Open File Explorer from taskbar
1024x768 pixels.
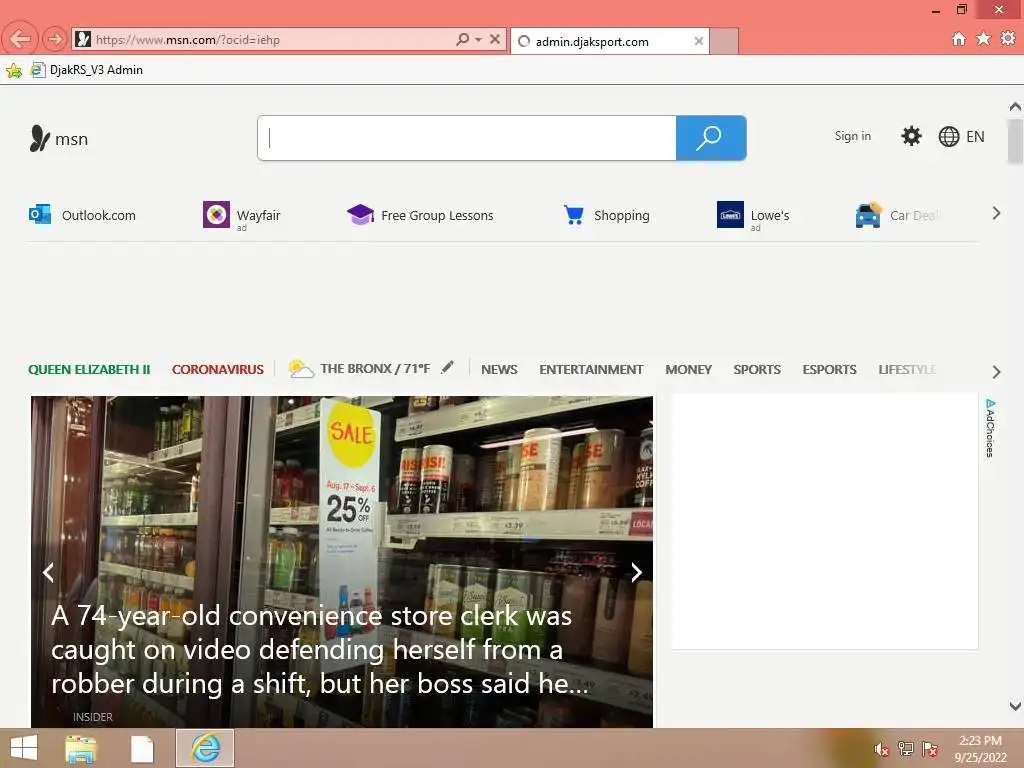pos(81,748)
